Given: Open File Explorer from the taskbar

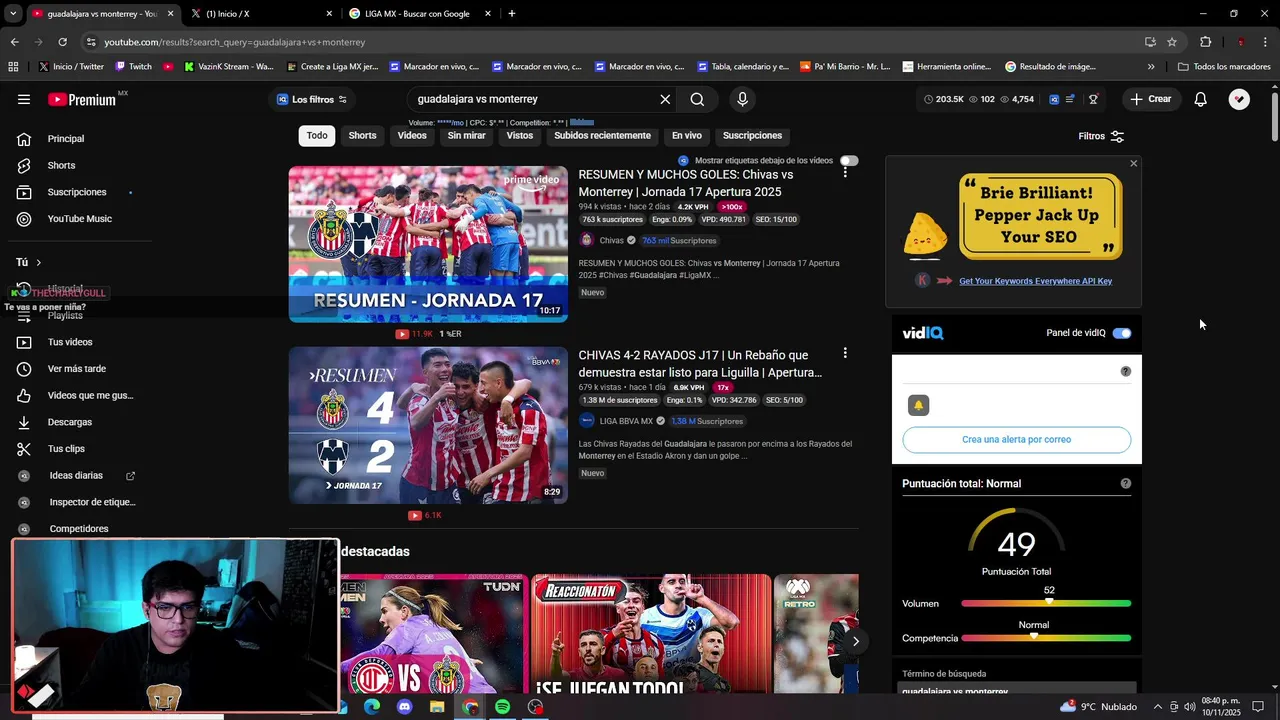Looking at the screenshot, I should (437, 707).
